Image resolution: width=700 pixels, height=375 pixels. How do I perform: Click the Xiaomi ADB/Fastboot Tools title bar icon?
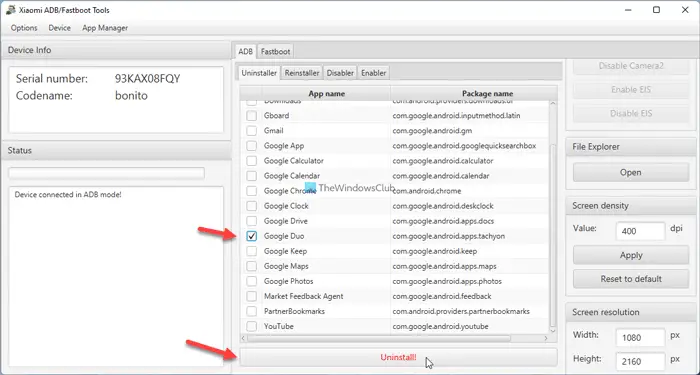11,10
